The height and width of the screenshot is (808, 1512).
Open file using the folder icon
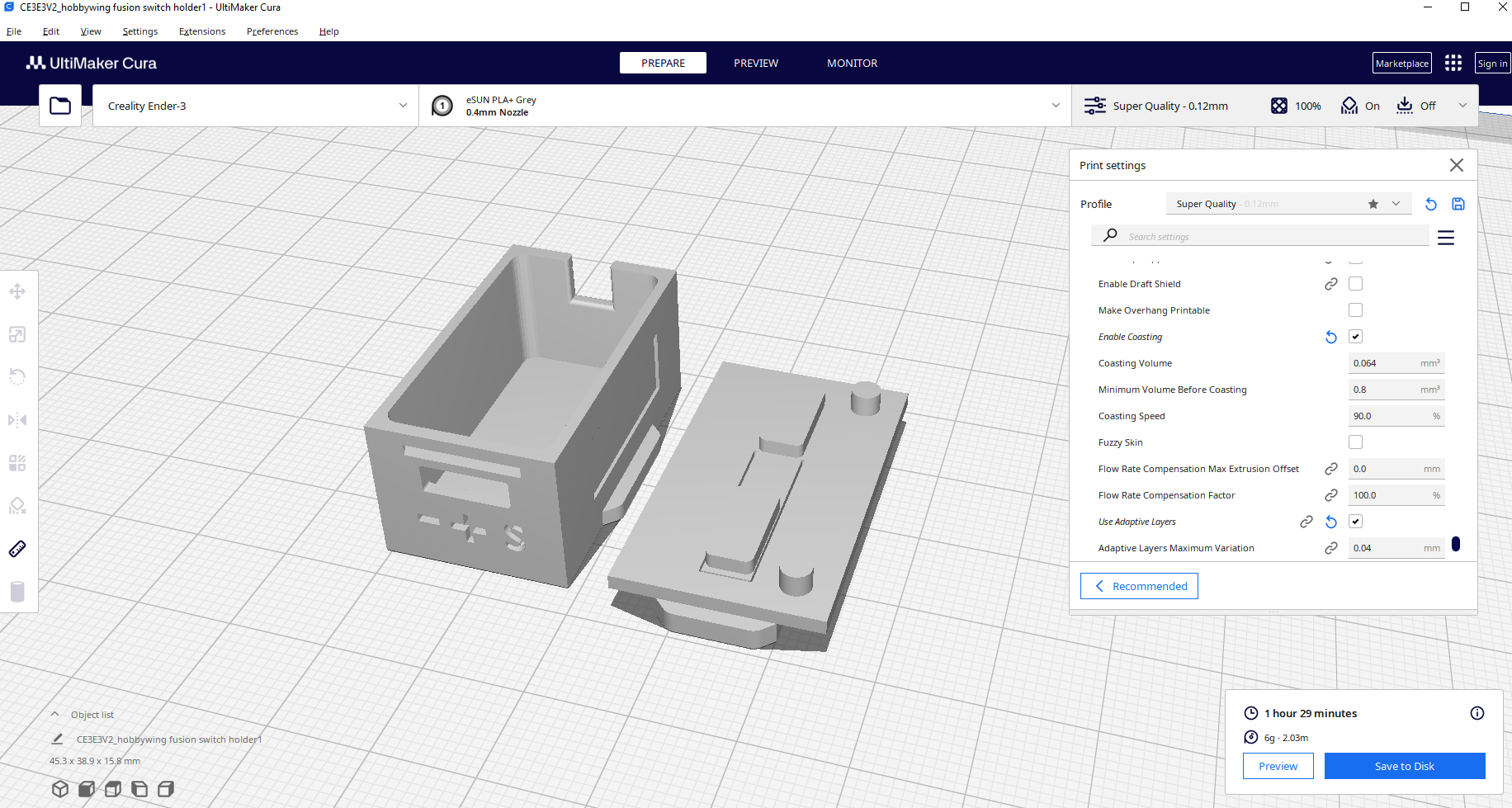[x=60, y=106]
